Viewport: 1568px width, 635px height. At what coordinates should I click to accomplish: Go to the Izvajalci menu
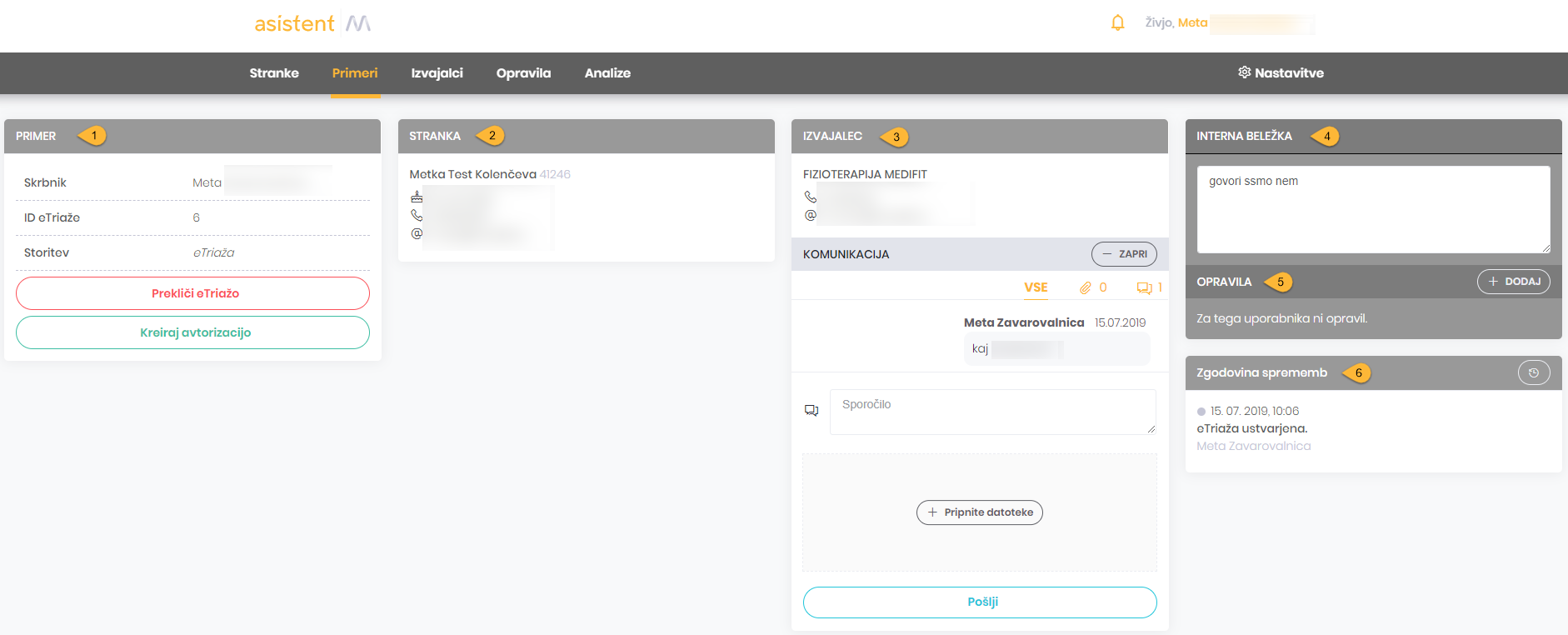pos(437,73)
